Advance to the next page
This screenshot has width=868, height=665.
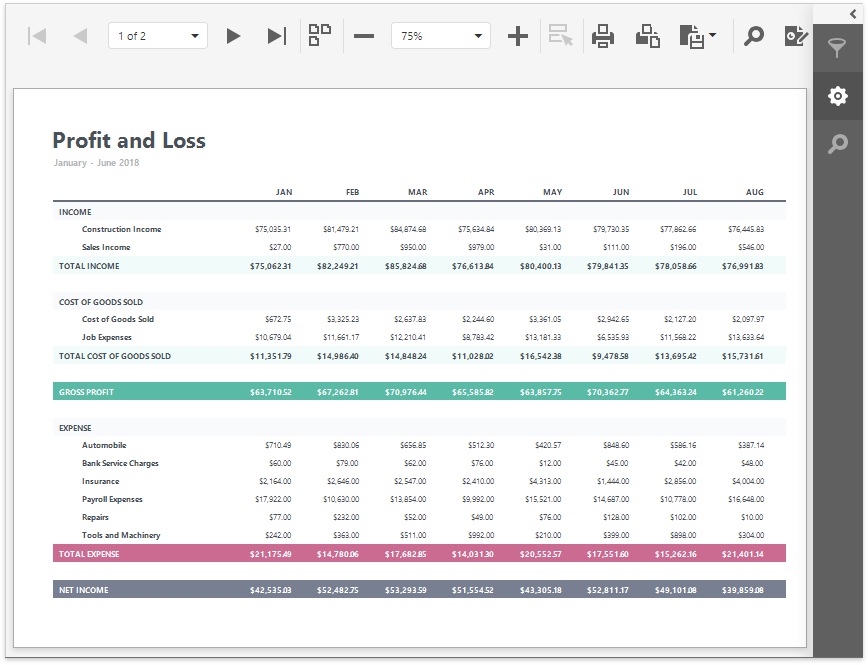(x=233, y=36)
